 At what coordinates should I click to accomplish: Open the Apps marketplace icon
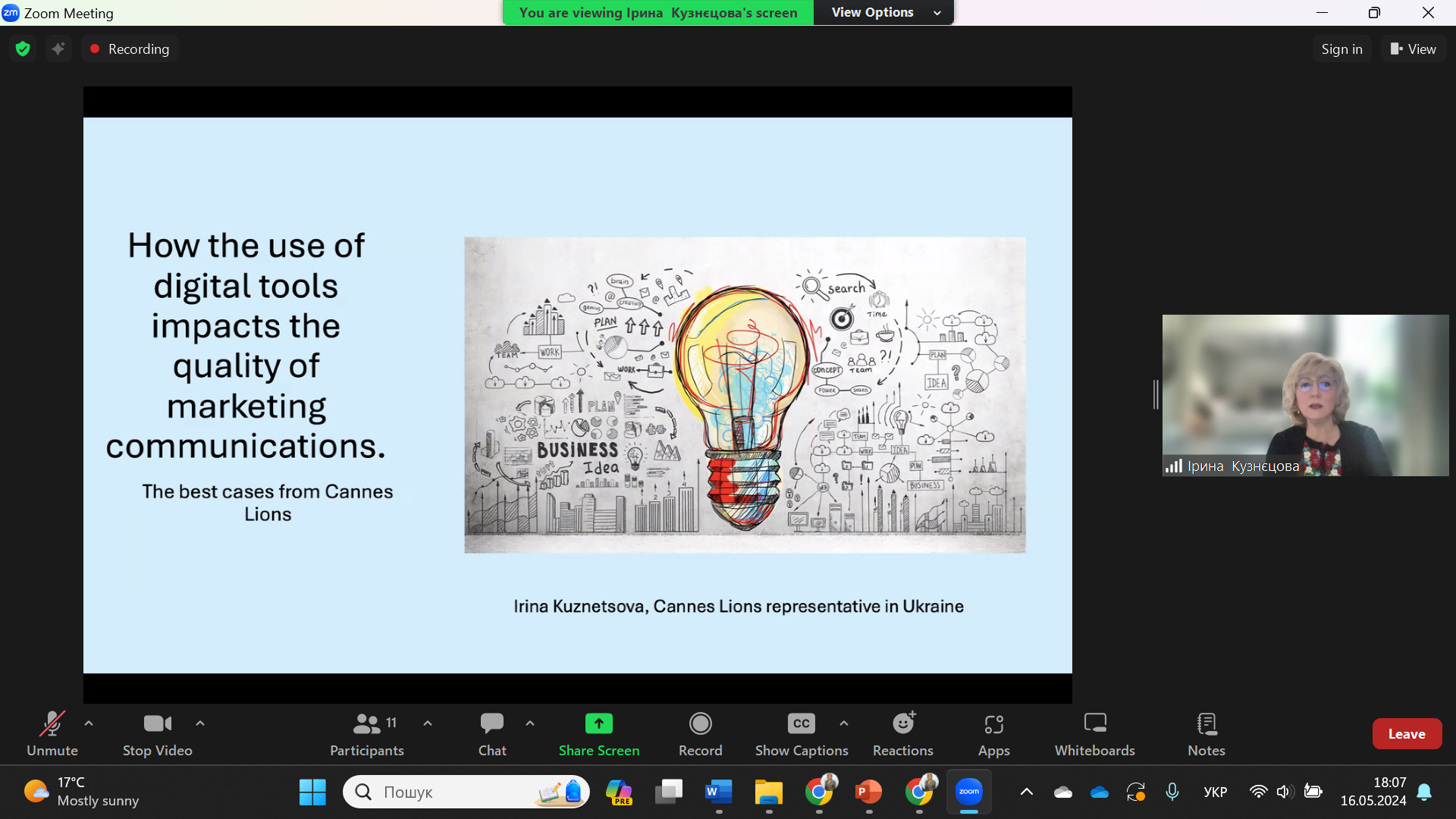993,733
